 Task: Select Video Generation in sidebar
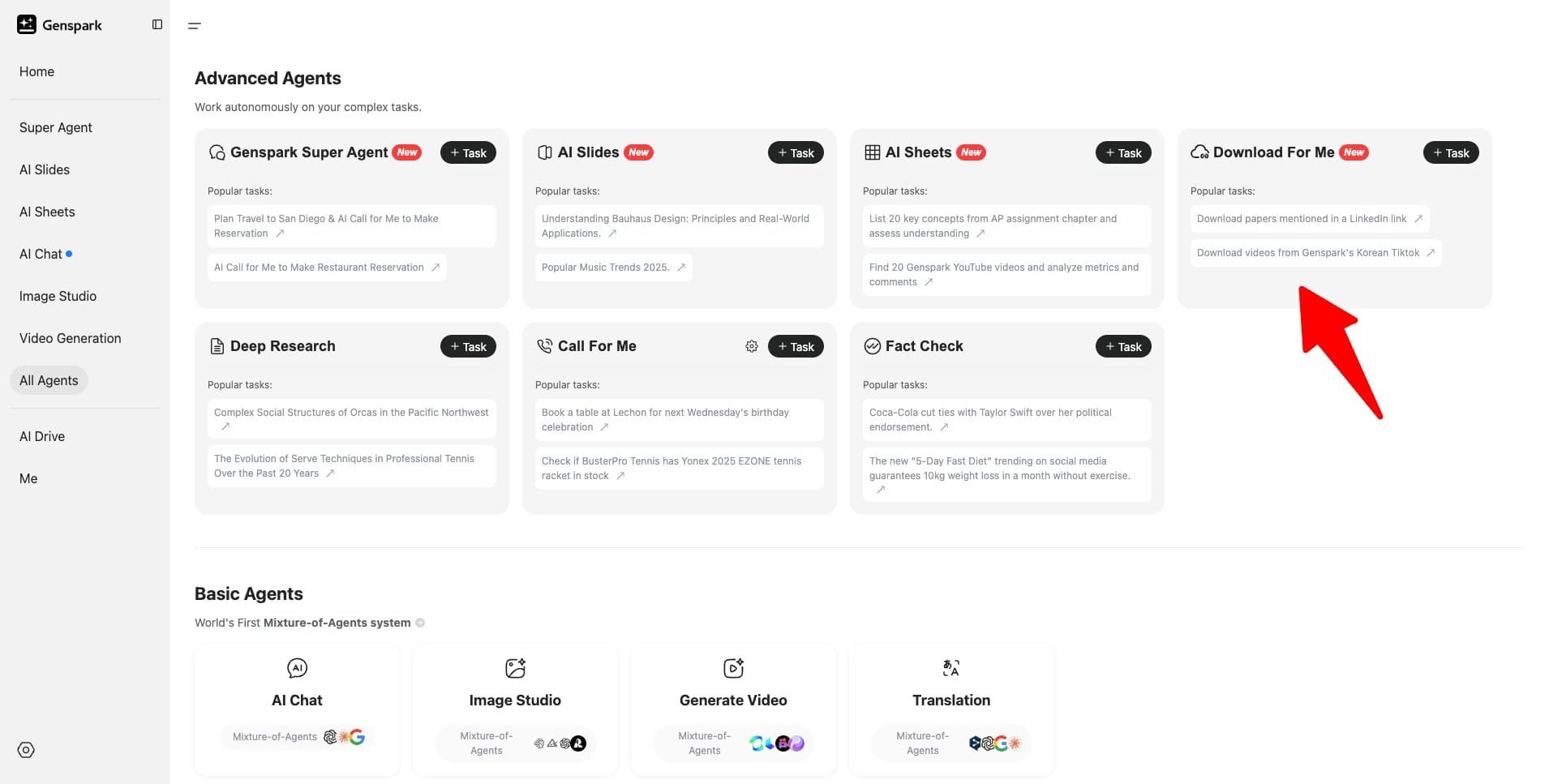(71, 338)
